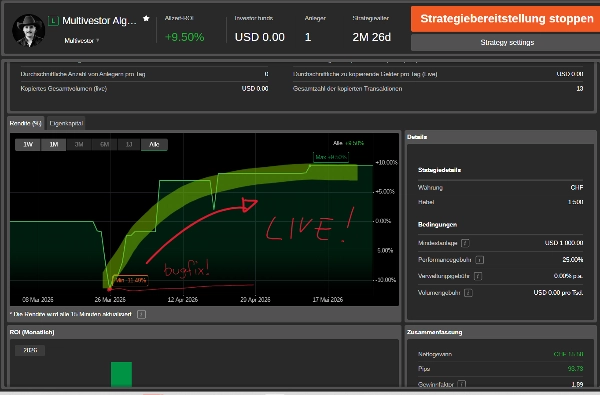
Task: Select the 2026 year button in ROI chart
Action: (30, 350)
